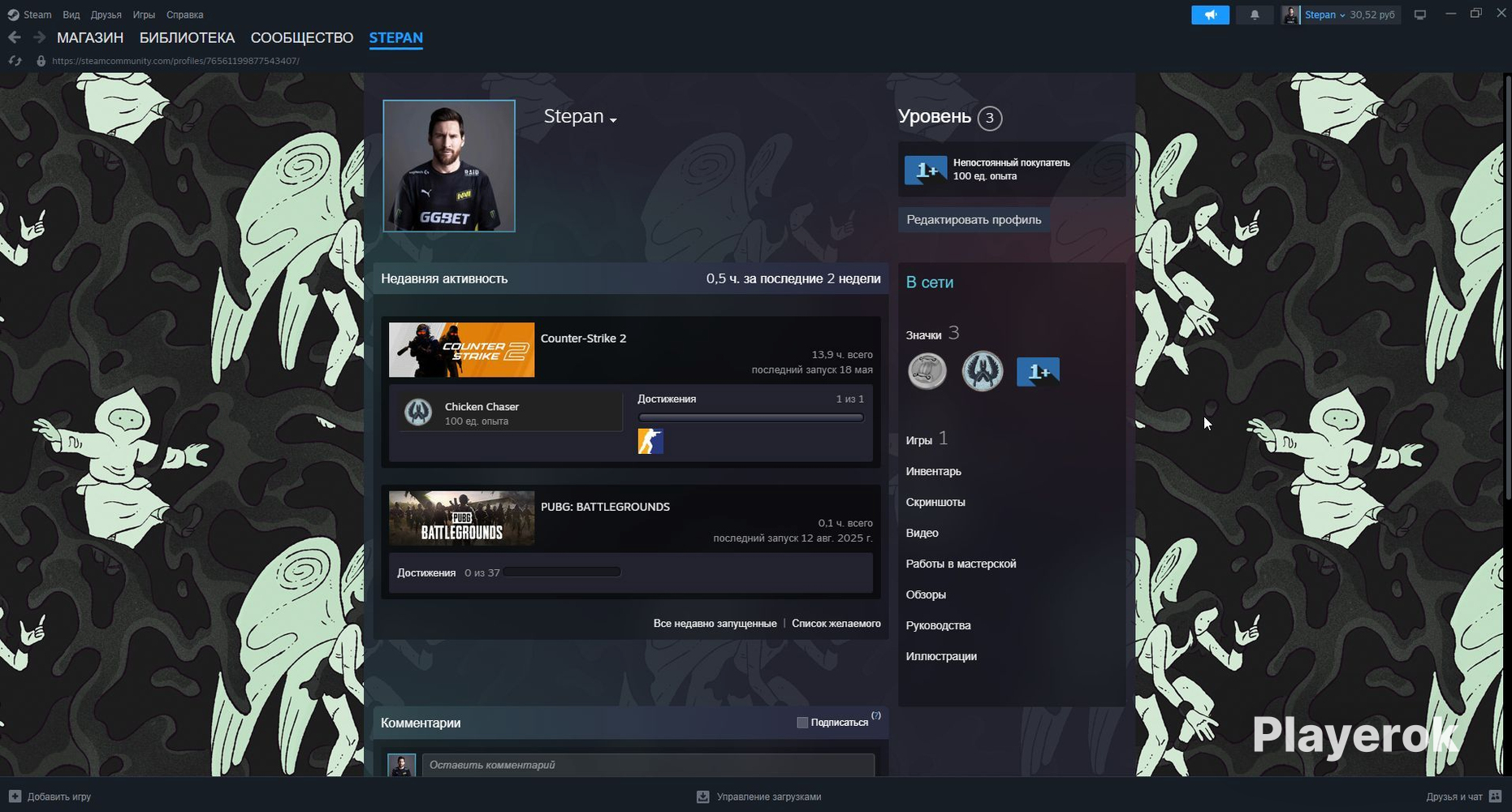
Task: Click the Chicken Chaser badge icon in Counter-Strike 2 card
Action: 418,412
